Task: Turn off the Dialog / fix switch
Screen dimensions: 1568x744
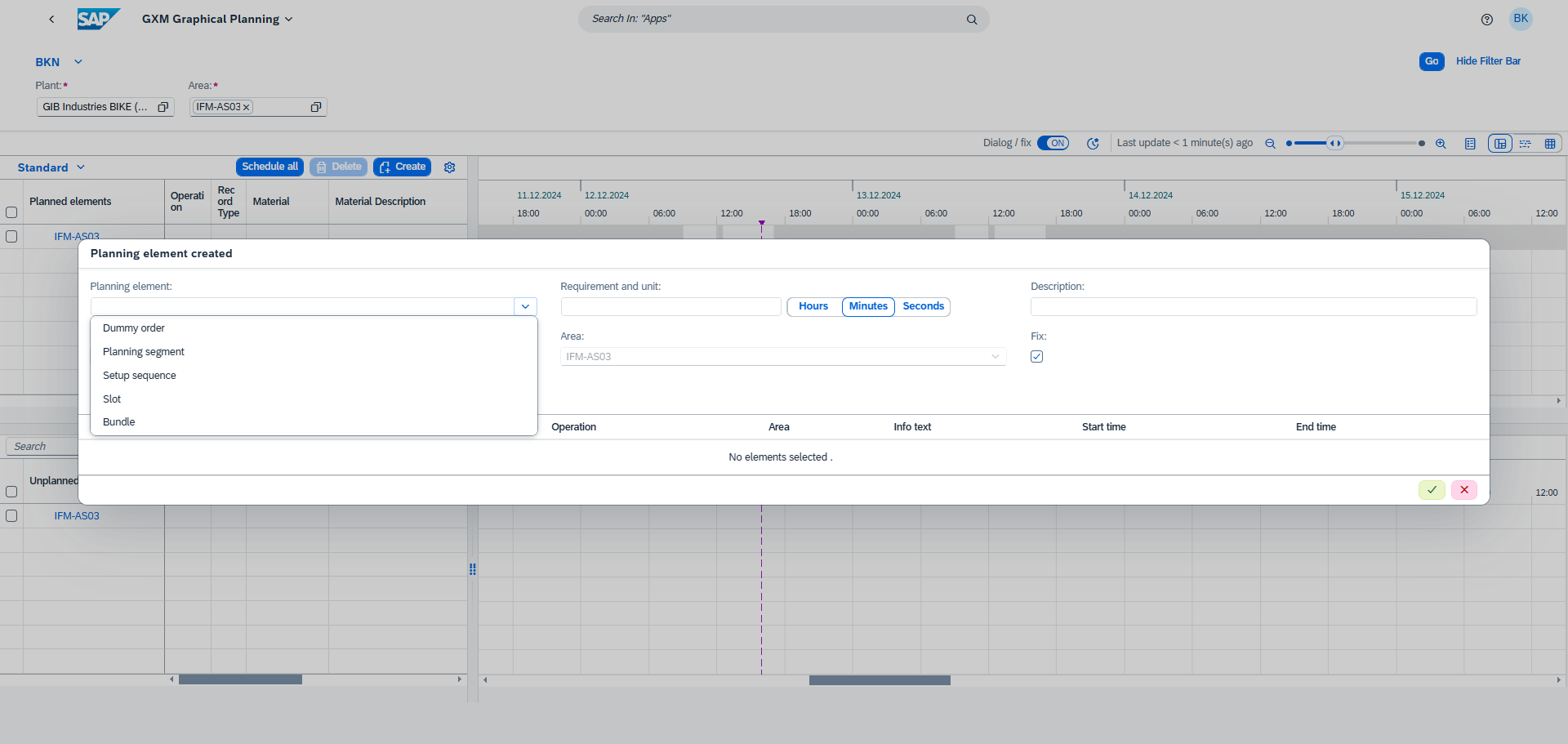Action: pos(1053,142)
